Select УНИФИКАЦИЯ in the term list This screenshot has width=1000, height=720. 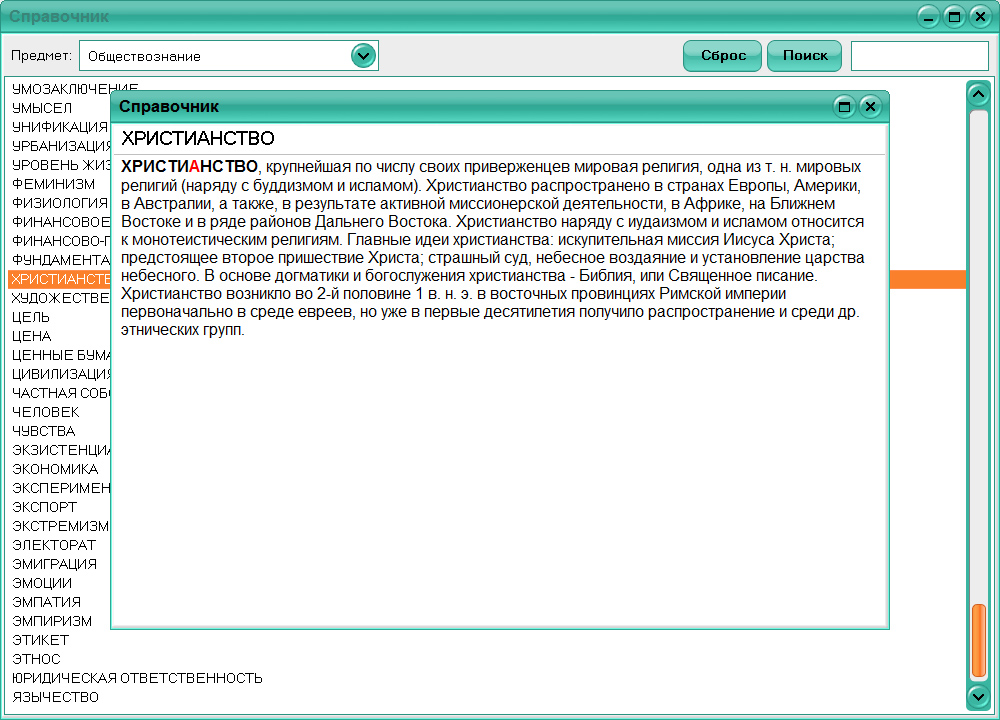[x=60, y=127]
